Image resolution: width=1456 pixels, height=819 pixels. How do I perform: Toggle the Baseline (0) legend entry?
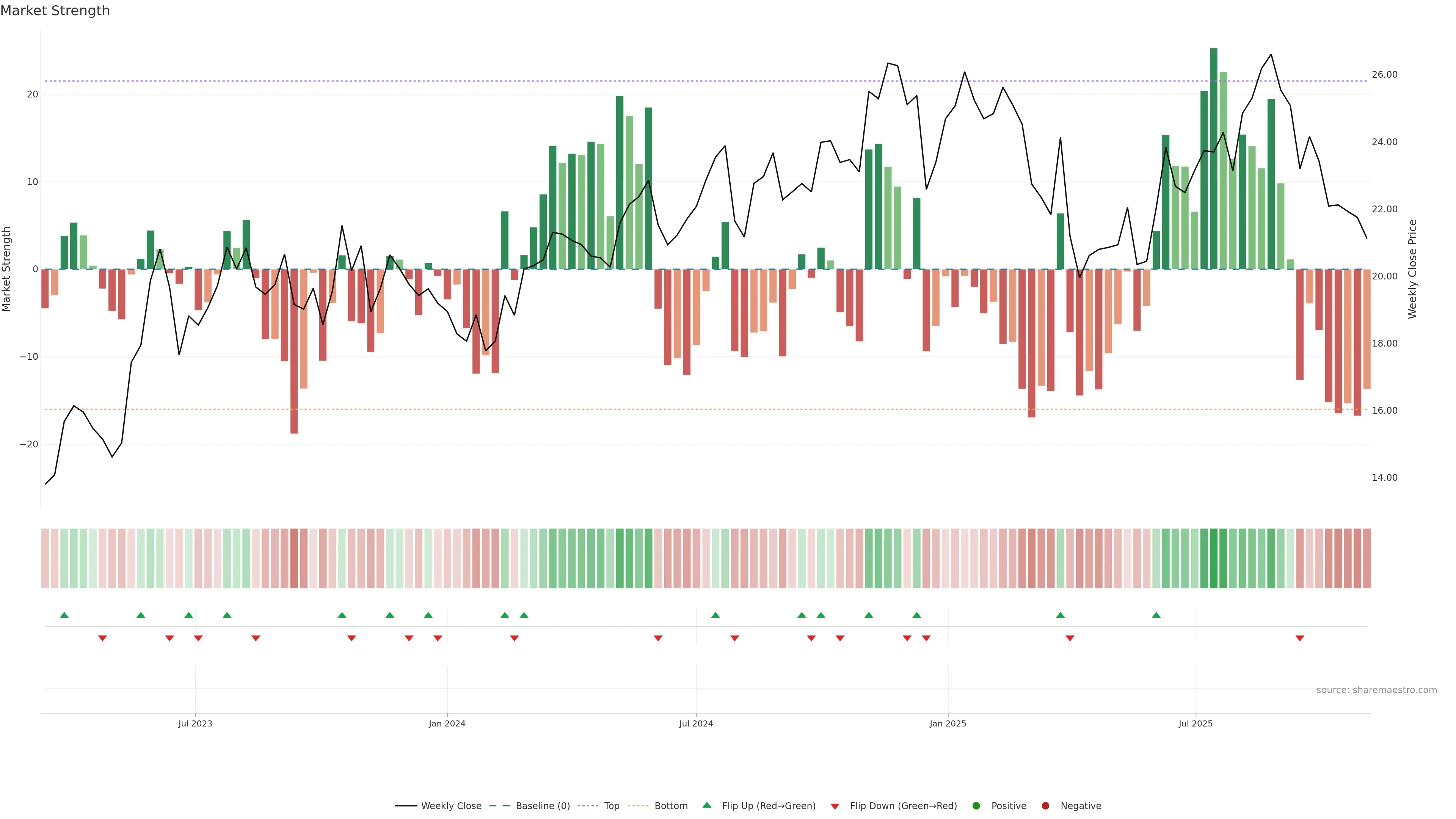[x=543, y=806]
